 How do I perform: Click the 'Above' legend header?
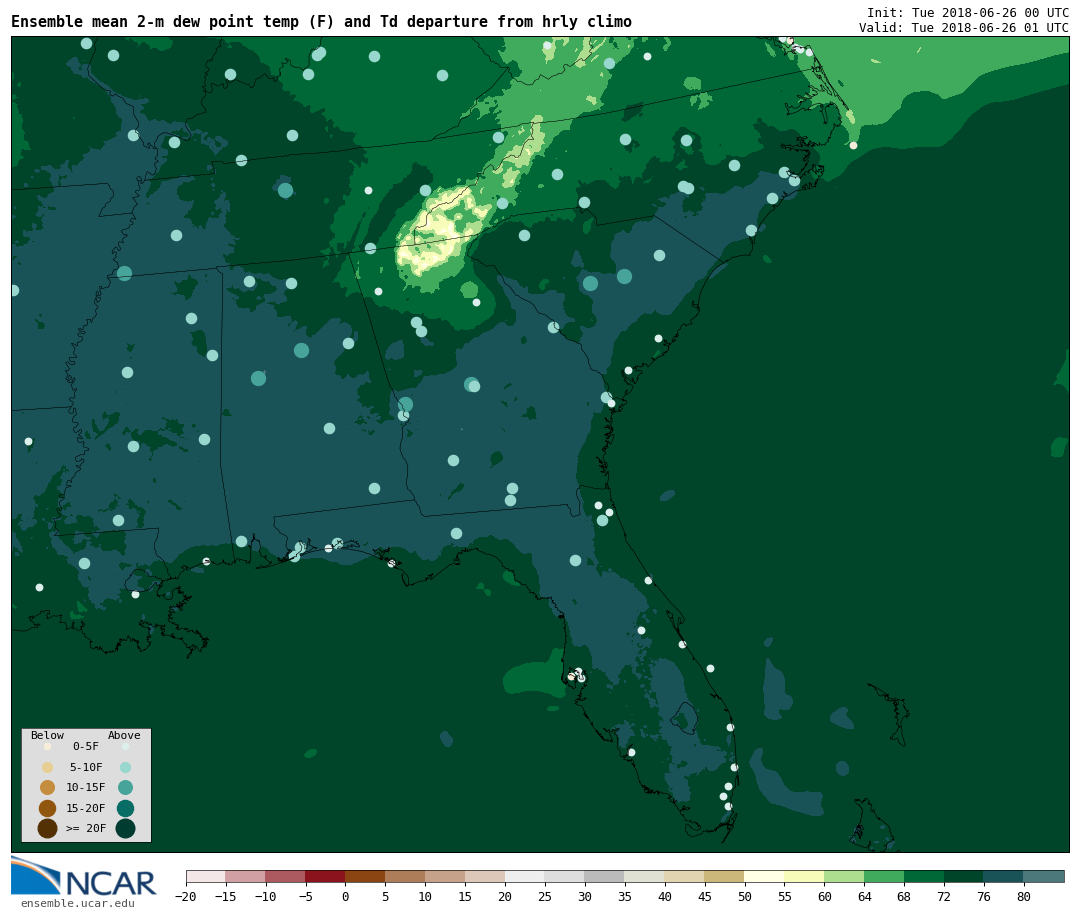click(x=124, y=735)
